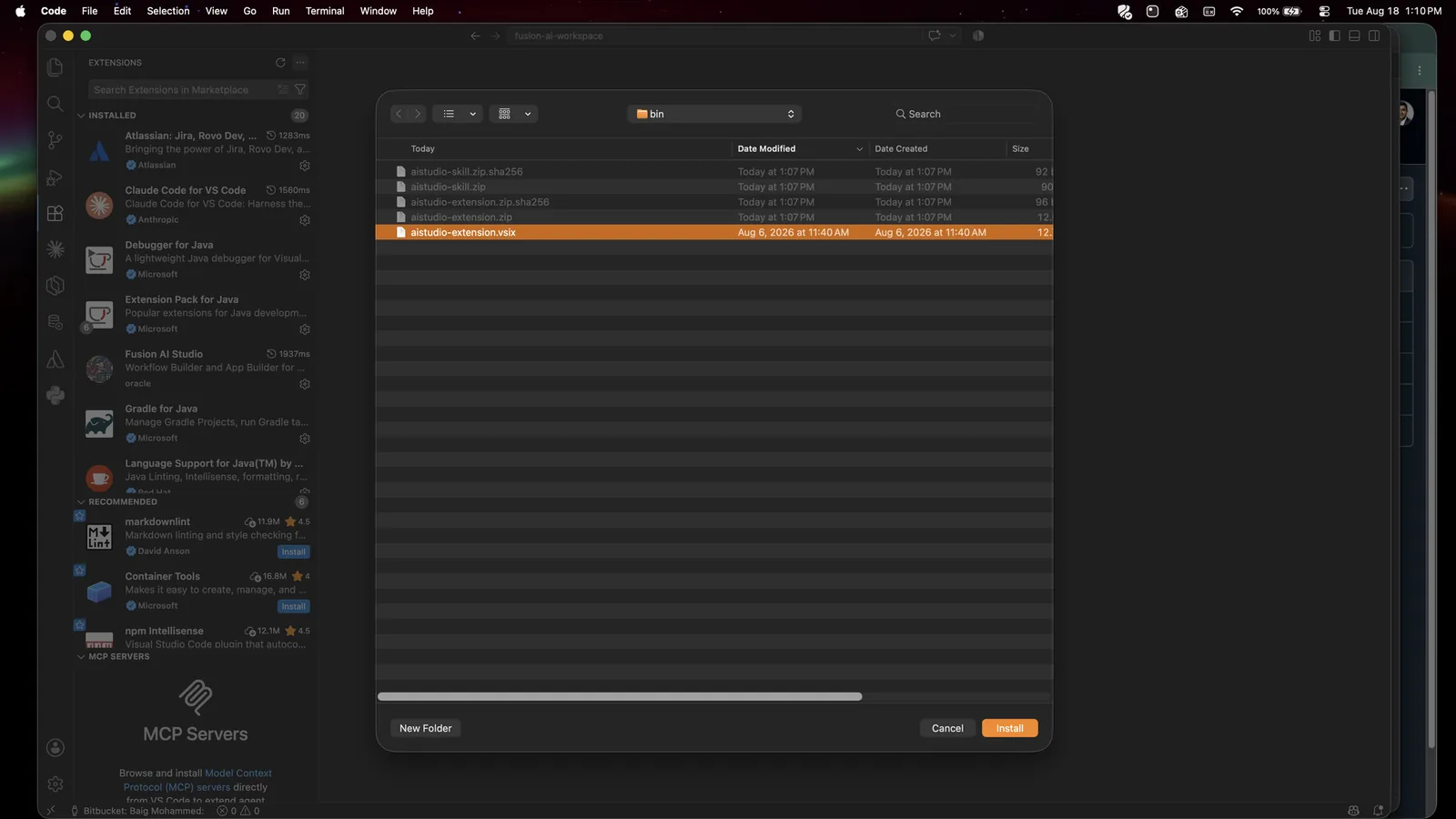Install the markdownlint extension
Image resolution: width=1456 pixels, height=819 pixels.
(x=293, y=552)
